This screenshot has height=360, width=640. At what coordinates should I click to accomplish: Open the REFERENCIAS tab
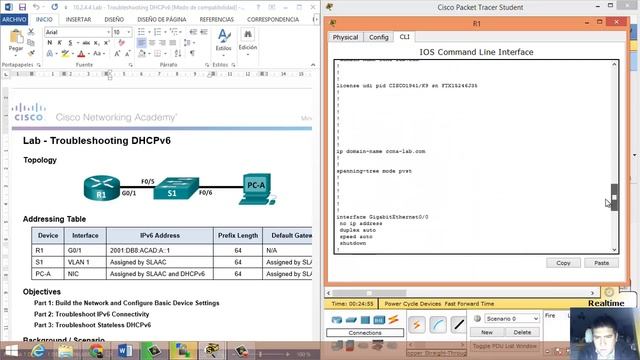(x=216, y=19)
